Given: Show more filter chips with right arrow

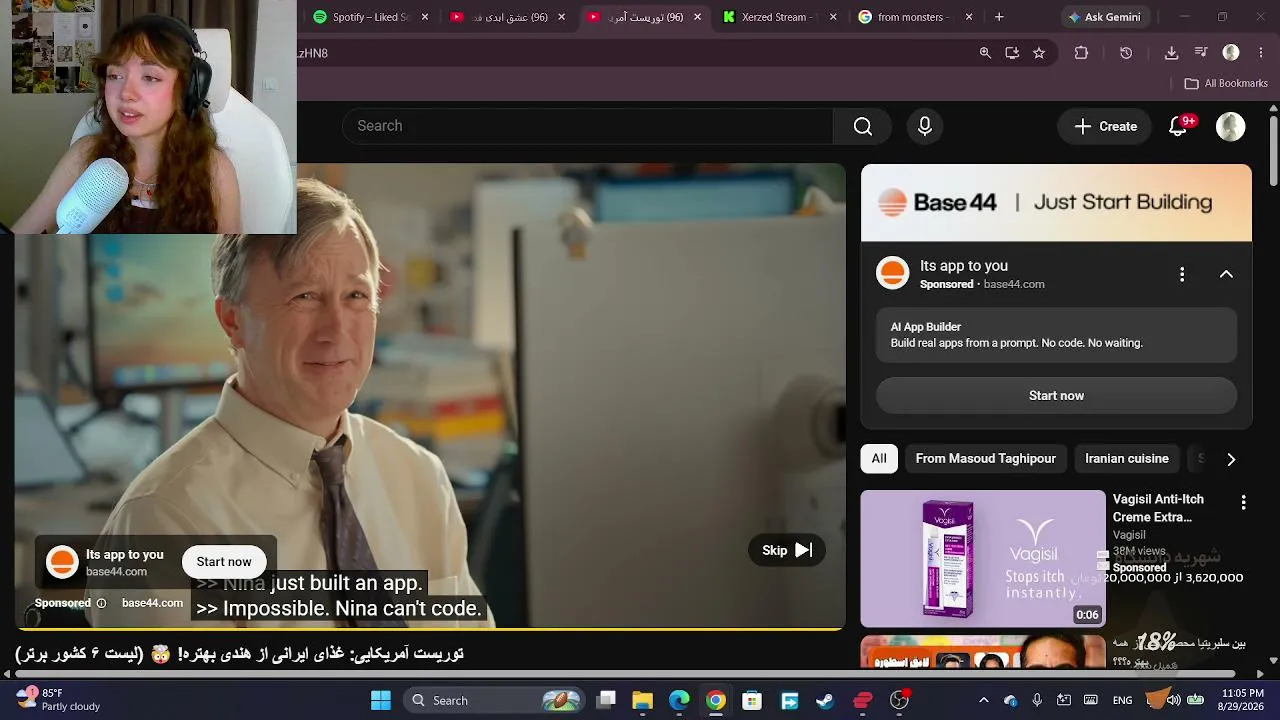Looking at the screenshot, I should 1231,459.
